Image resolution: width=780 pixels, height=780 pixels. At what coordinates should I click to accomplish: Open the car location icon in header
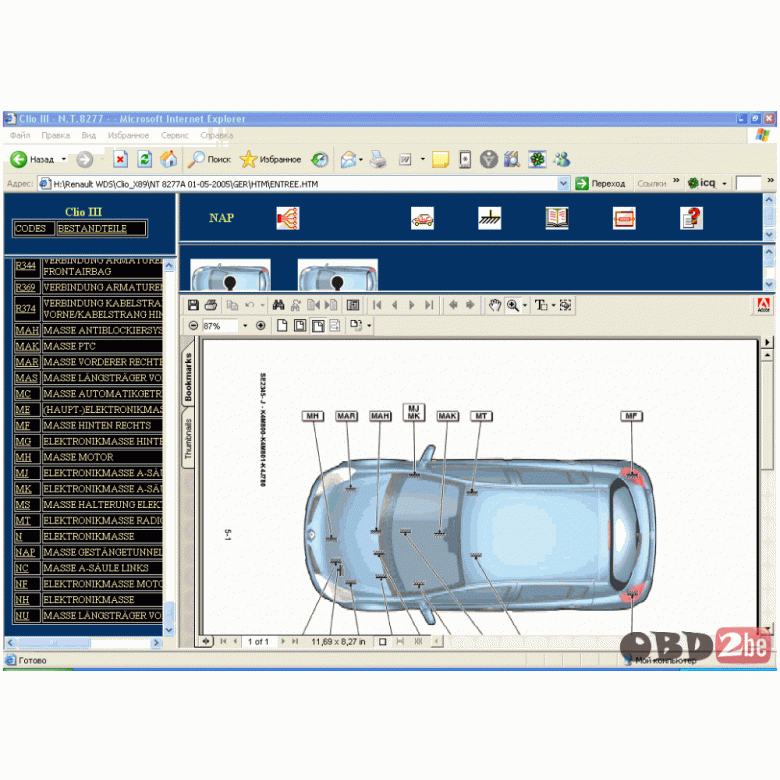(422, 218)
